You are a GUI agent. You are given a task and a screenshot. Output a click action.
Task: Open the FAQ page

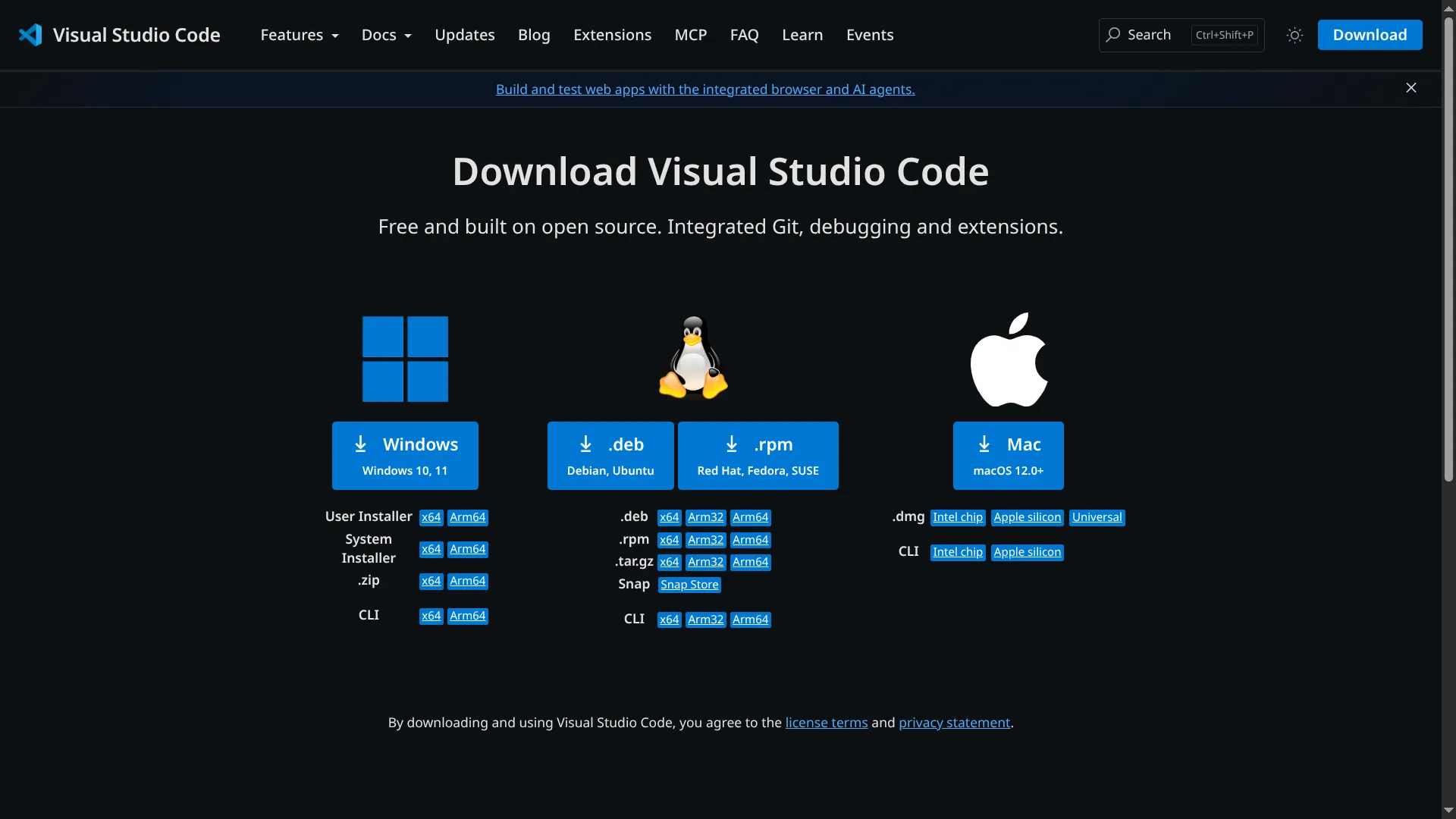[x=745, y=35]
